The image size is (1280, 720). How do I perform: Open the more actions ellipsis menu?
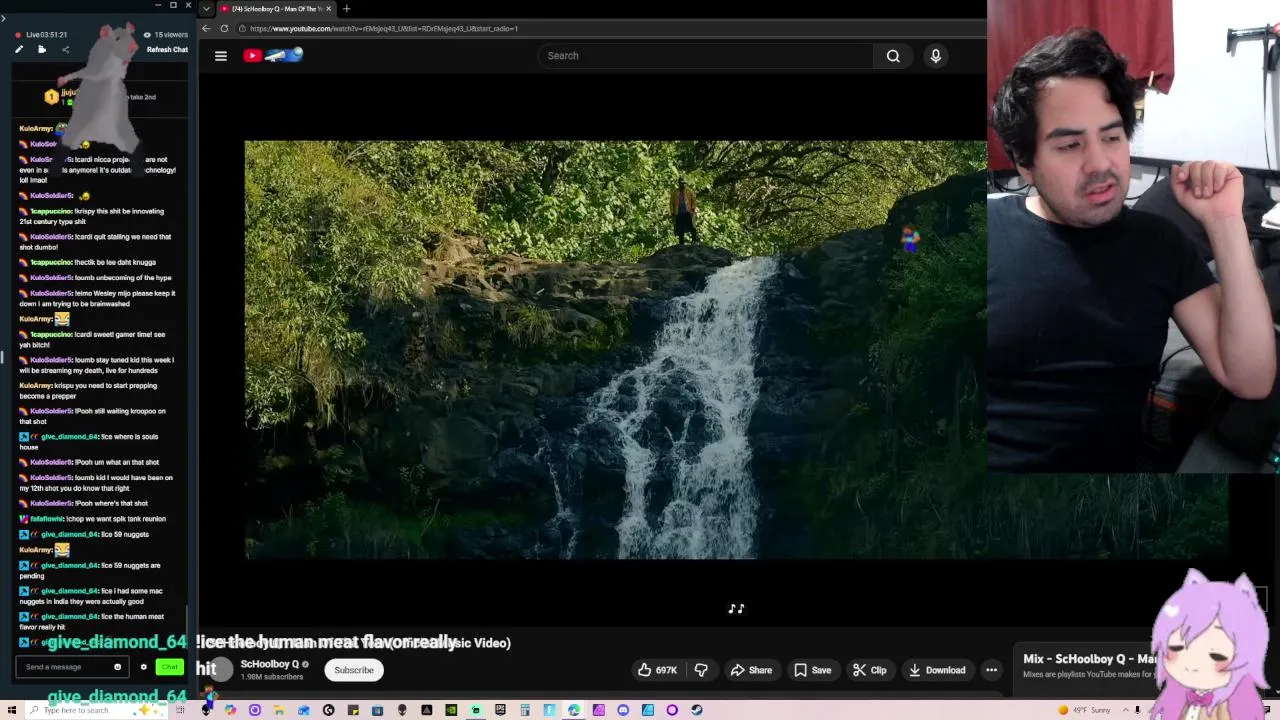(991, 670)
